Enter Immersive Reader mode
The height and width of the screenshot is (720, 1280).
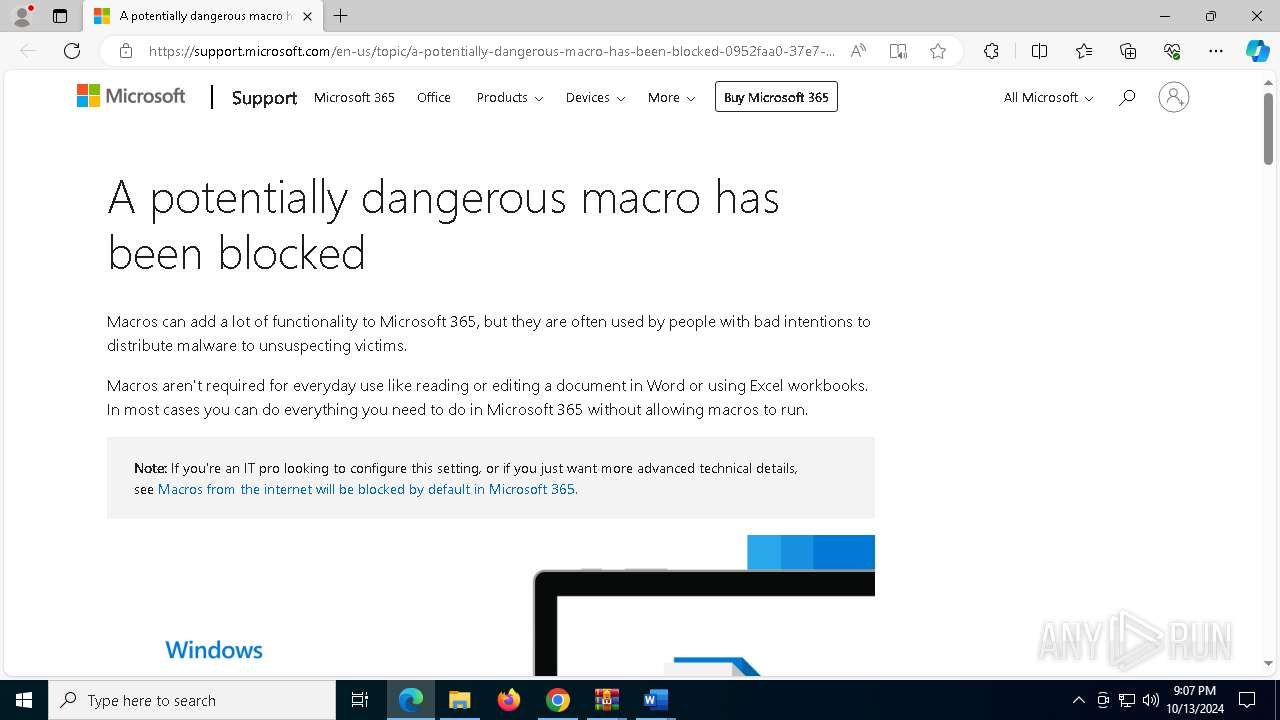pyautogui.click(x=898, y=51)
